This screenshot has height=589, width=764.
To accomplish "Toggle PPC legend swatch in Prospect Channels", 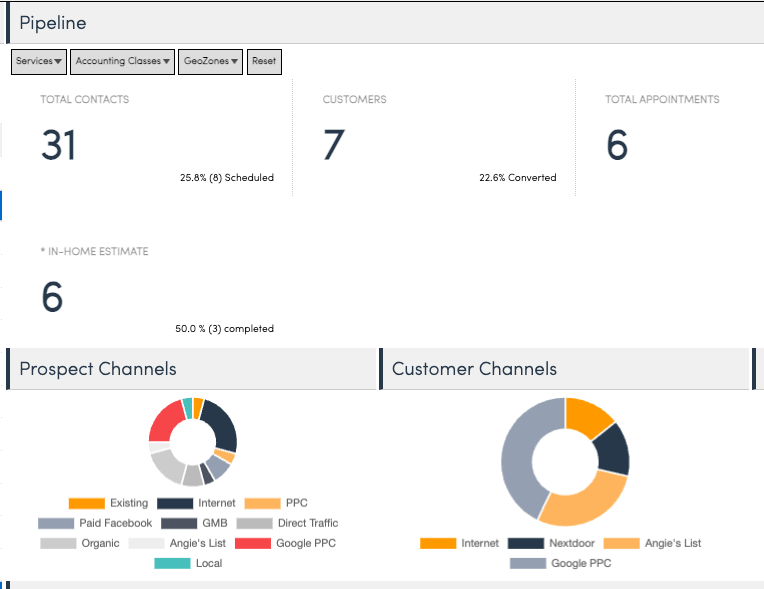I will (x=263, y=503).
